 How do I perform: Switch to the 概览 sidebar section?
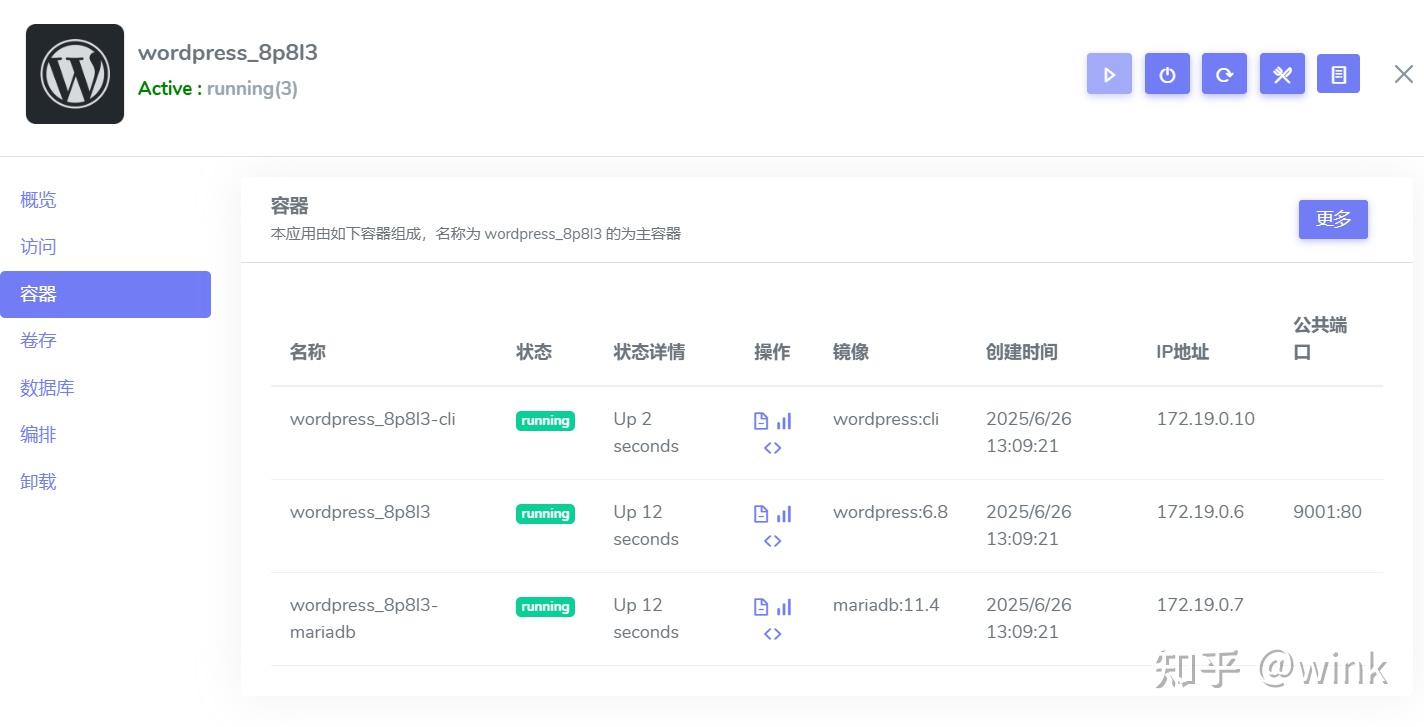[38, 199]
